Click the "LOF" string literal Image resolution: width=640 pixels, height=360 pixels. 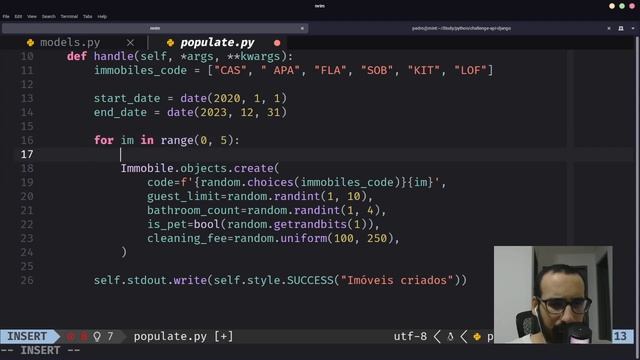(x=470, y=70)
